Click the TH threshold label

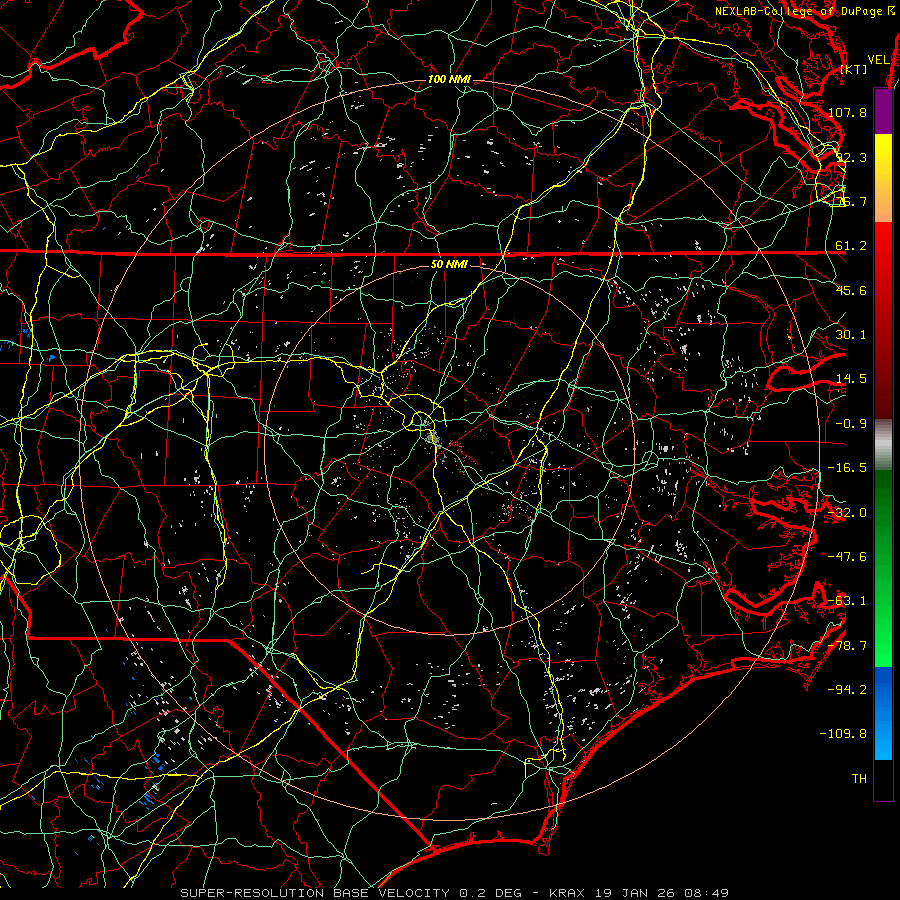click(x=859, y=779)
